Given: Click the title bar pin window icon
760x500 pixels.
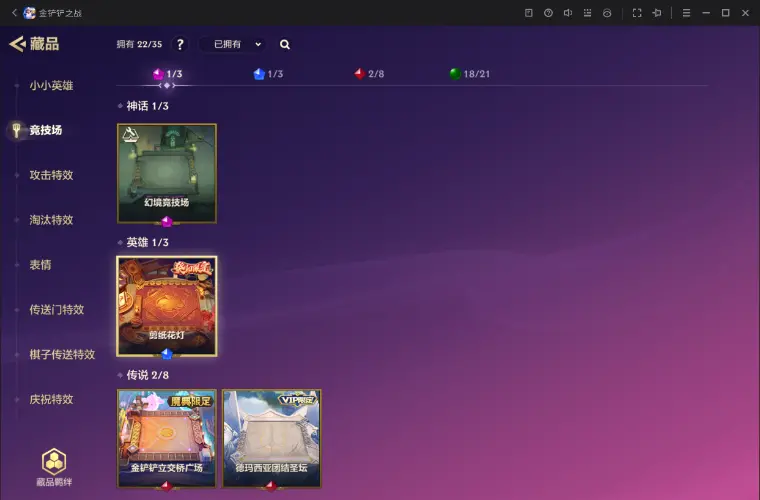Looking at the screenshot, I should point(657,13).
